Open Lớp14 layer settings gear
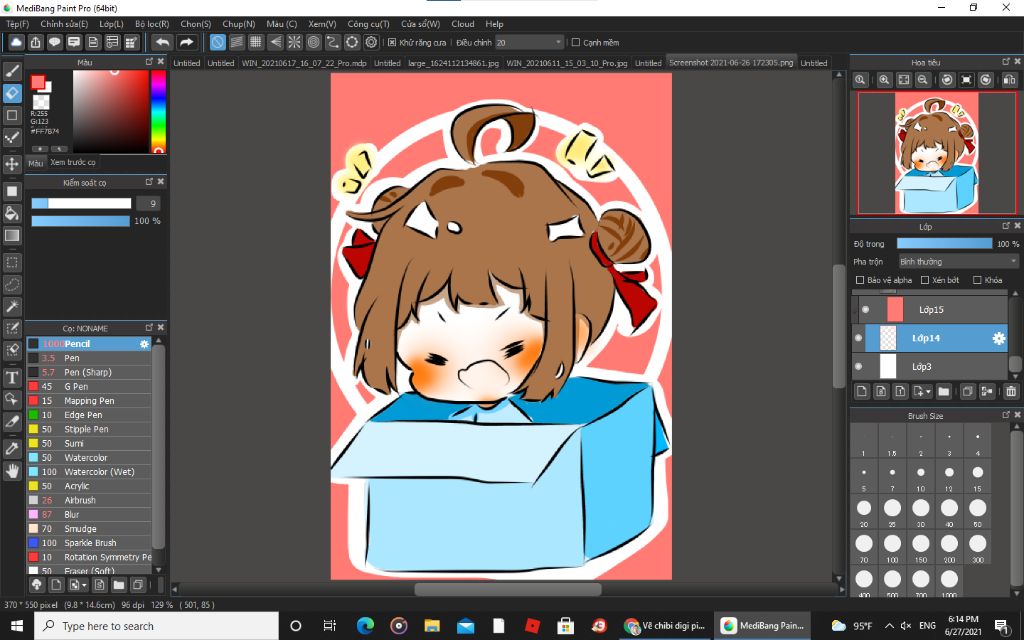Screen dimensions: 1024x640 999,338
